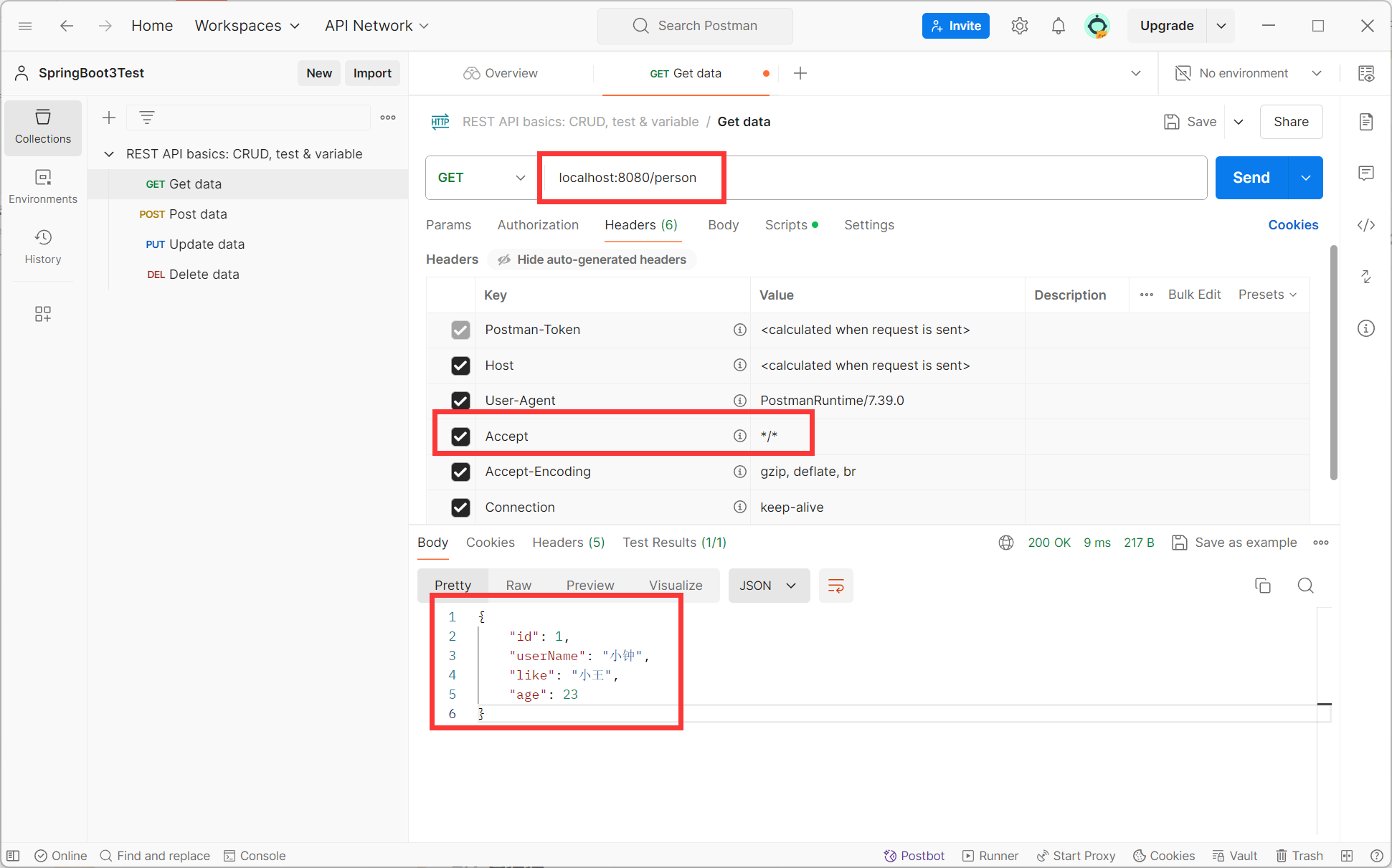
Task: Open the GET method dropdown
Action: coord(482,178)
